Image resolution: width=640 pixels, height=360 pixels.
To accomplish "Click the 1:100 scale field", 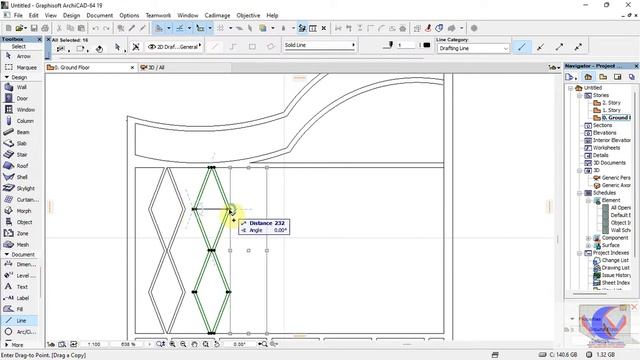I will point(94,344).
